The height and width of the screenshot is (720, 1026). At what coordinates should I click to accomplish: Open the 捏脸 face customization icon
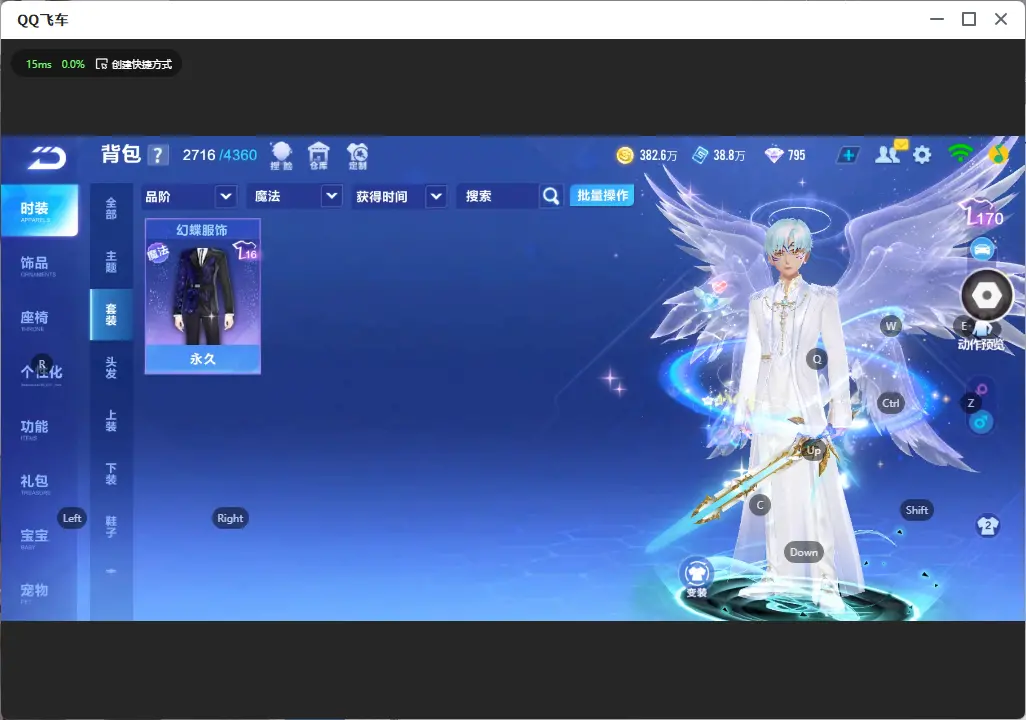click(x=281, y=156)
